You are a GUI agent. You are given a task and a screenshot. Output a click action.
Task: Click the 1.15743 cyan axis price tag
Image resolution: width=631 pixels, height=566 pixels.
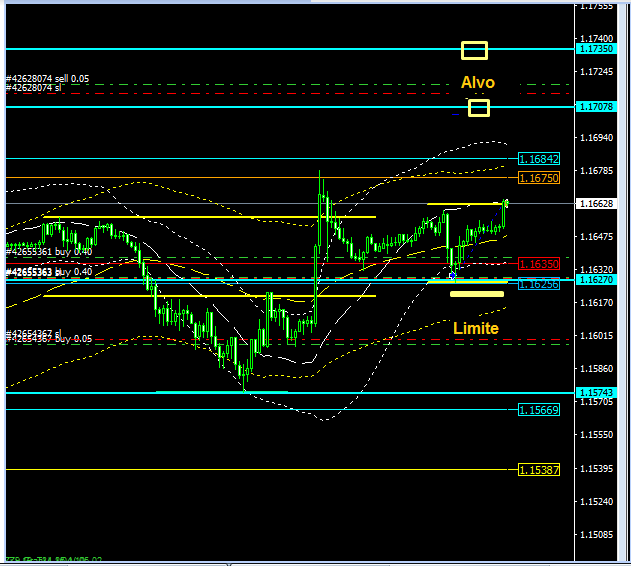click(x=596, y=392)
